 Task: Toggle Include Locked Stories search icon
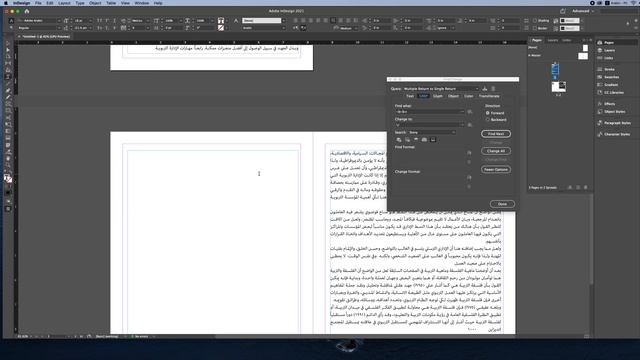click(x=407, y=140)
